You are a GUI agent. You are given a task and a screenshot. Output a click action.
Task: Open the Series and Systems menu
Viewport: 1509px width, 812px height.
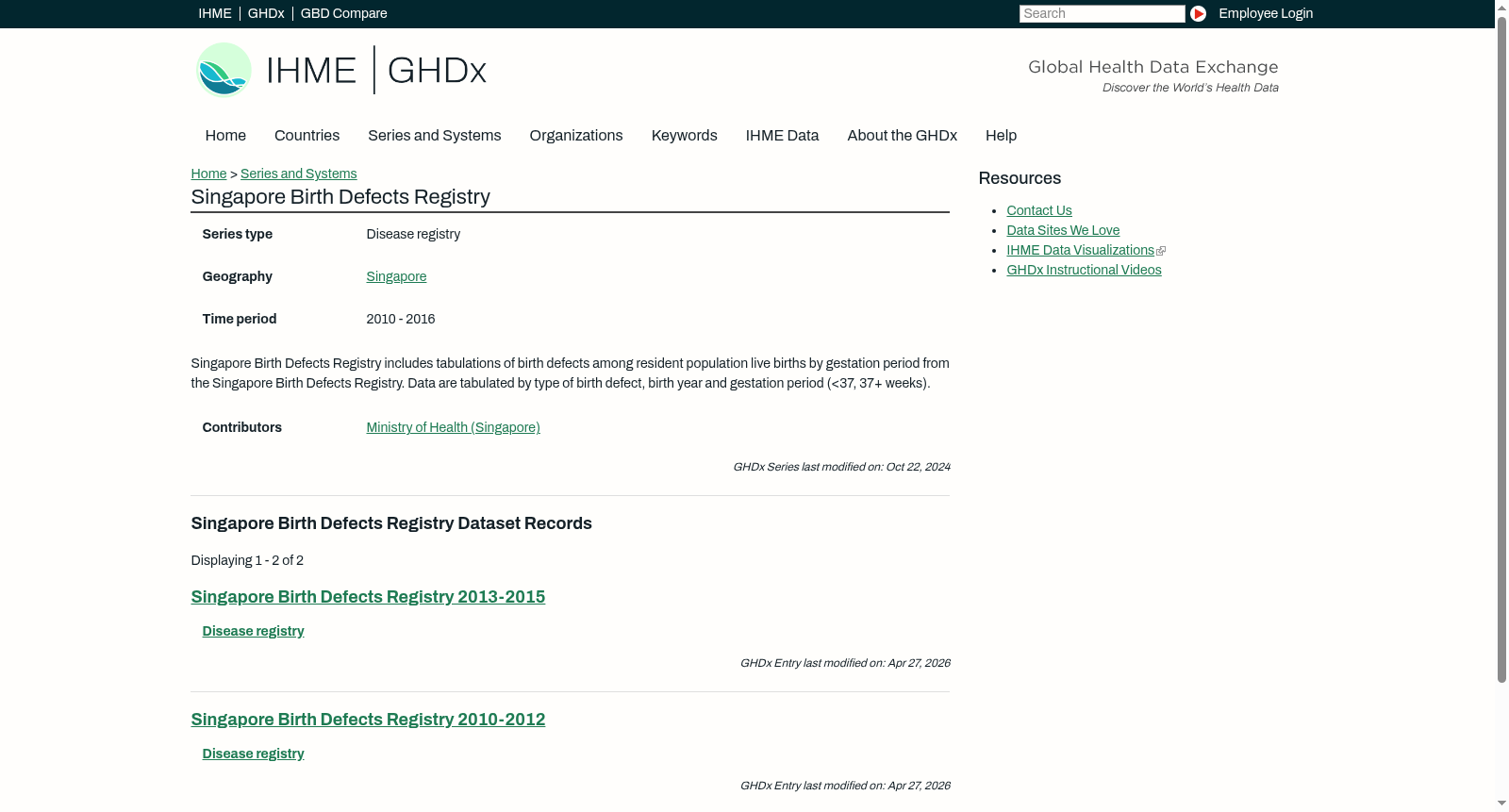tap(434, 136)
